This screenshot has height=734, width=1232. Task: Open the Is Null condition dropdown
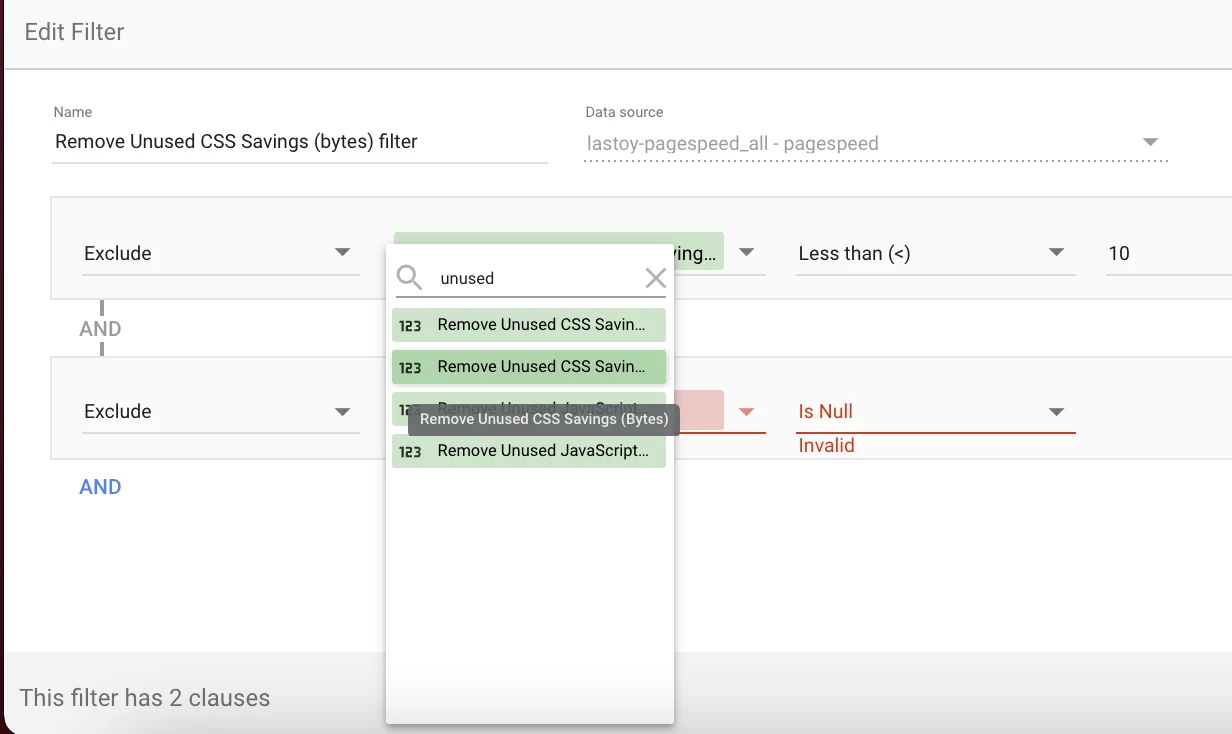[935, 412]
